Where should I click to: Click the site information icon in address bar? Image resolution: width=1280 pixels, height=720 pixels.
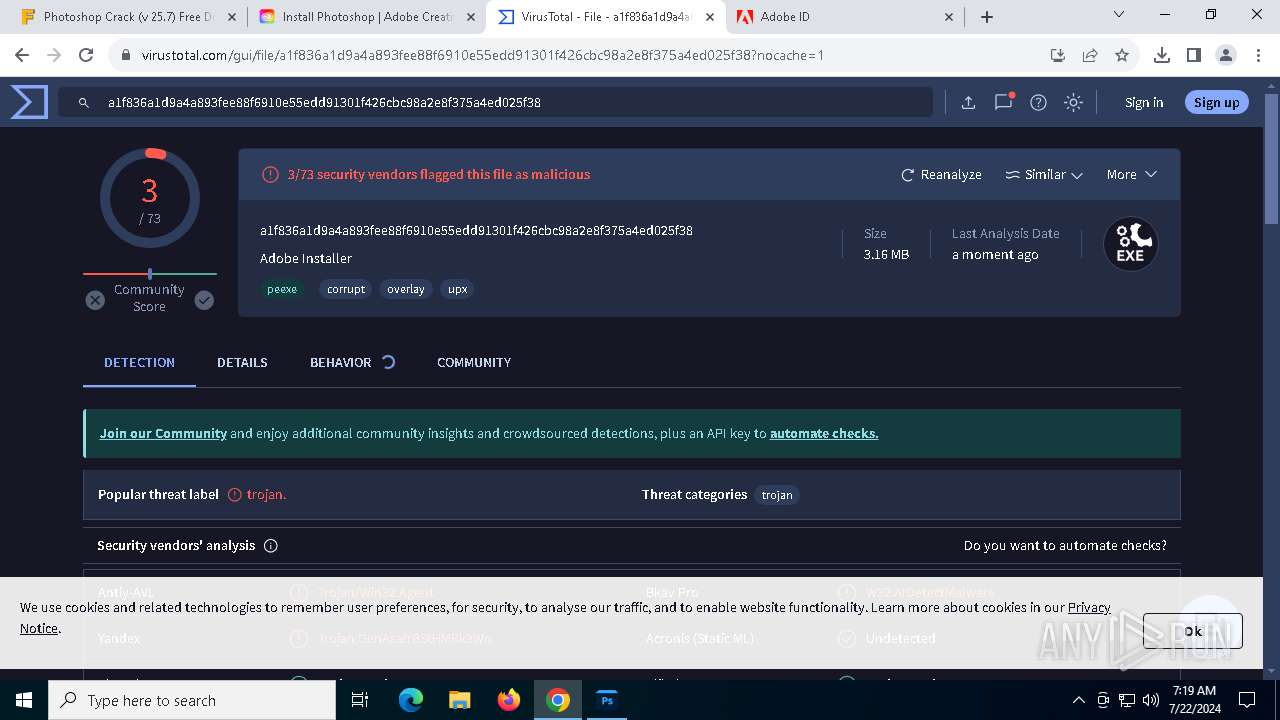click(126, 55)
